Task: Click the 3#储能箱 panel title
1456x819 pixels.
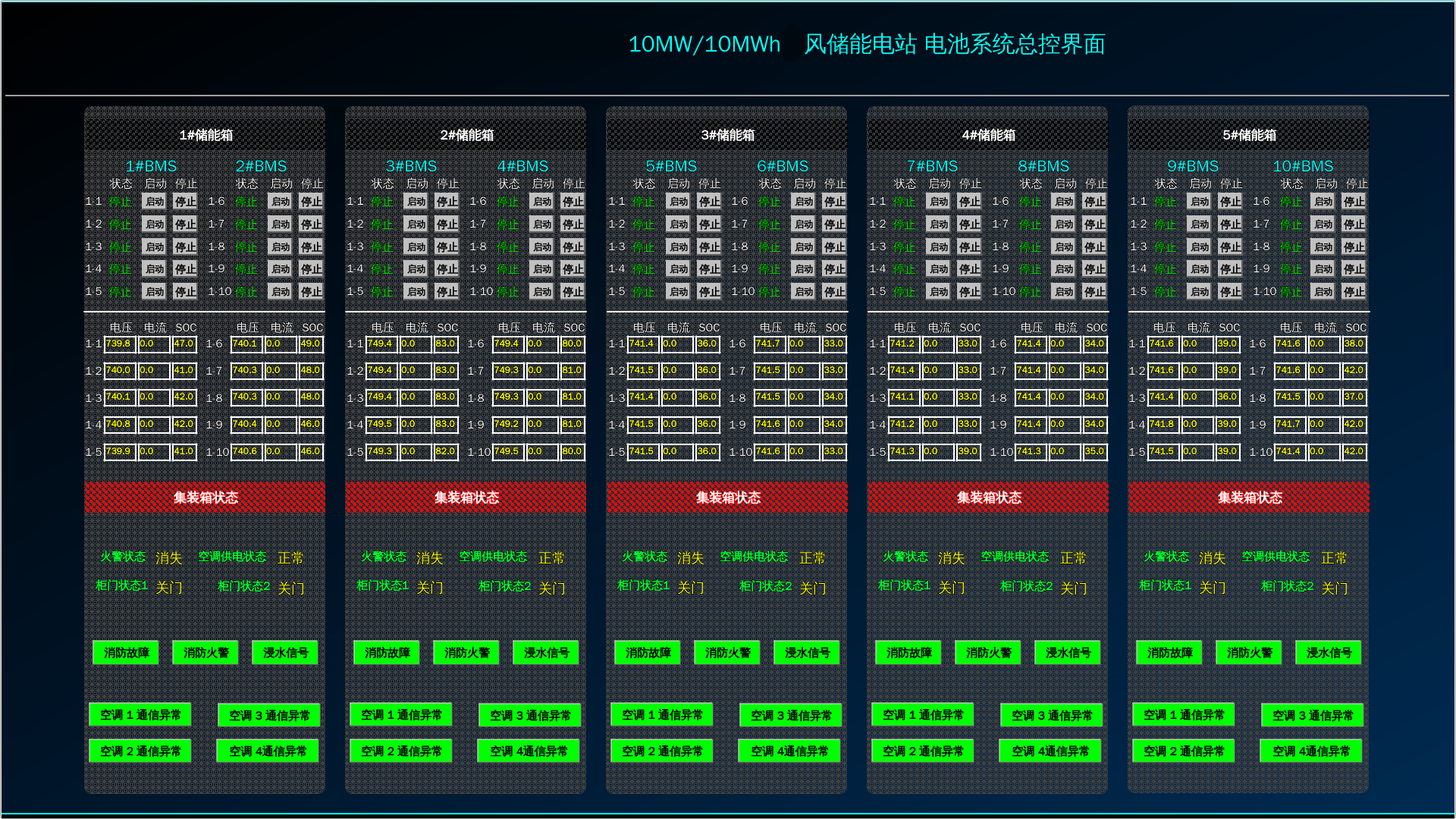Action: (727, 135)
